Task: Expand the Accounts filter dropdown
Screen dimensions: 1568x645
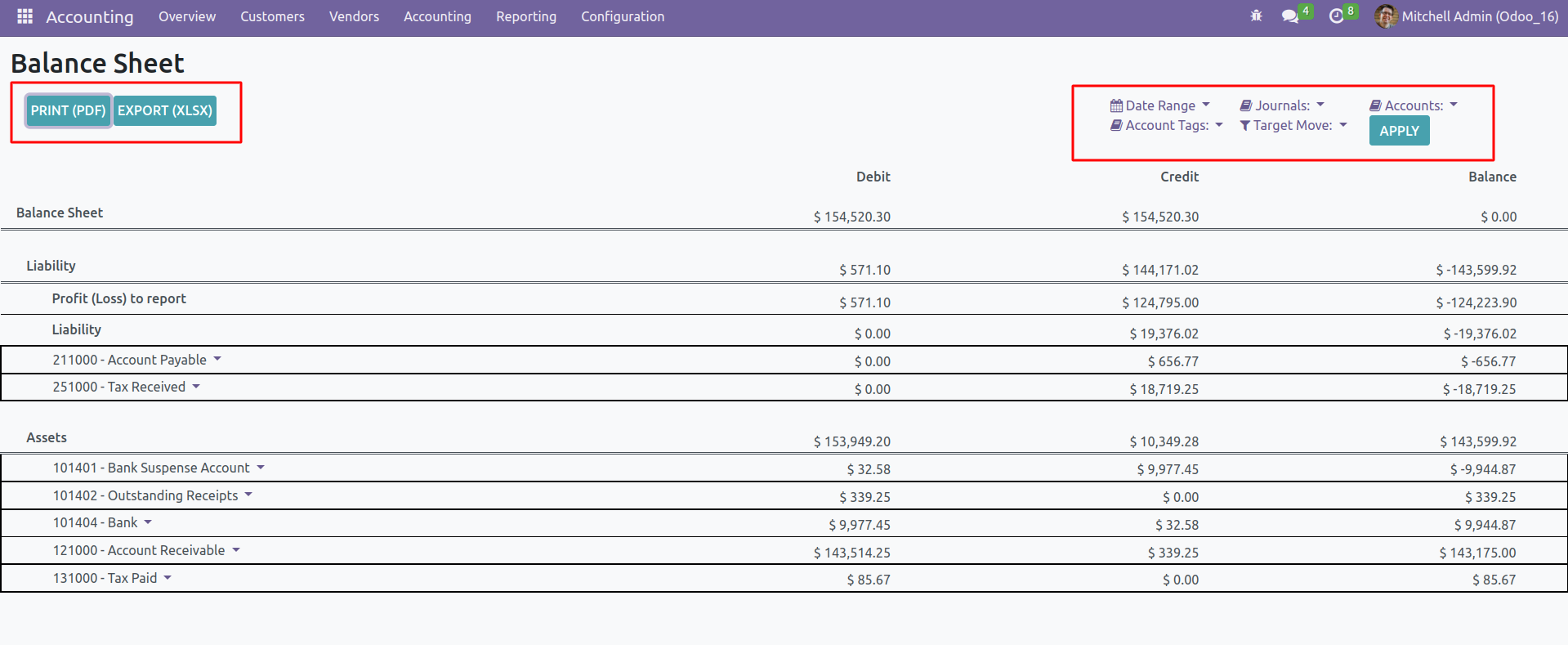Action: [x=1454, y=105]
